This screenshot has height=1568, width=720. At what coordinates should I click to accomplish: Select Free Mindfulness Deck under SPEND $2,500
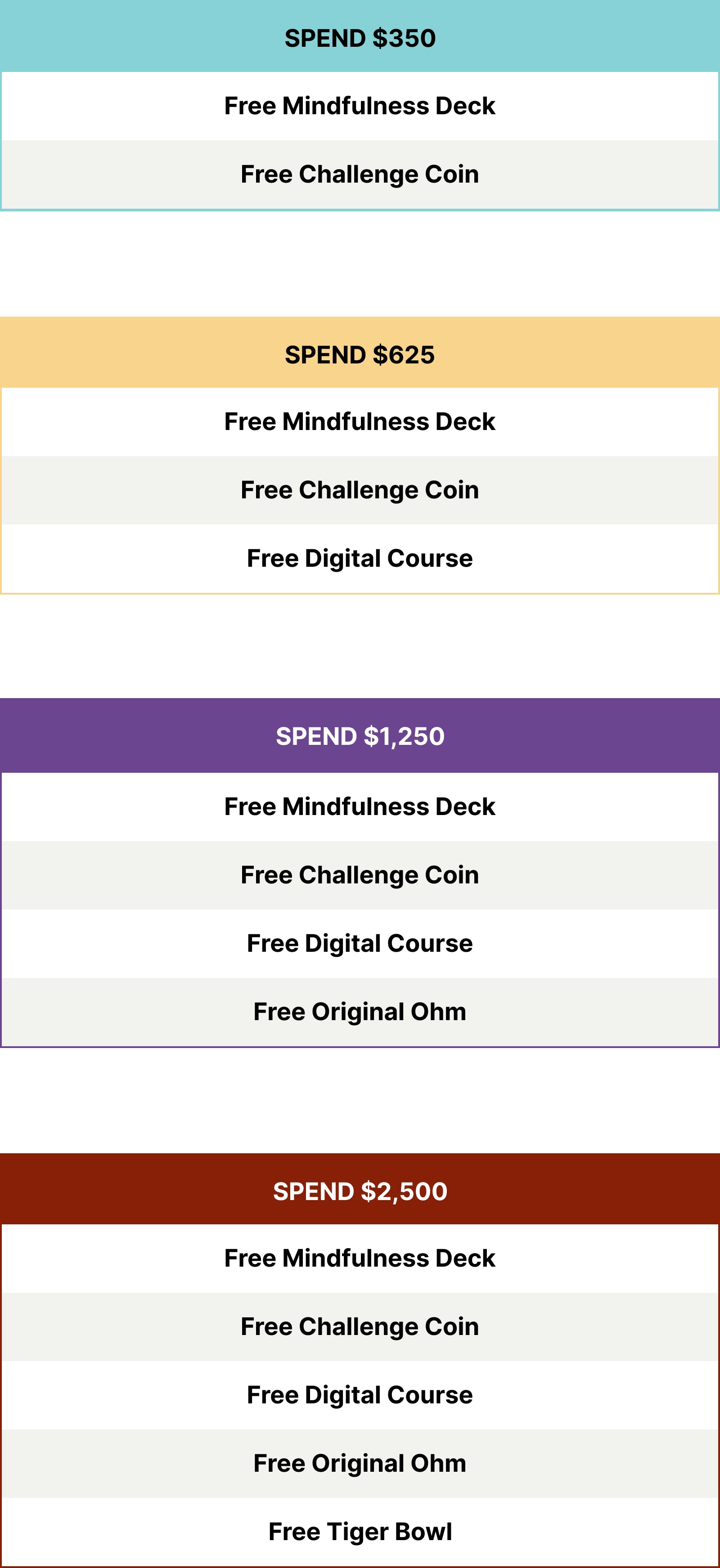pos(360,1258)
